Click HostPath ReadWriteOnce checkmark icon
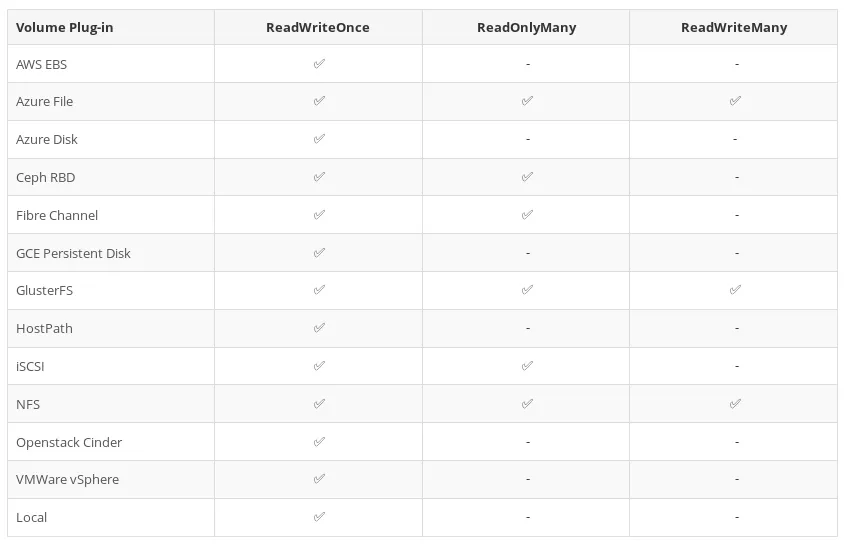Screen dimensions: 847x549 point(319,328)
